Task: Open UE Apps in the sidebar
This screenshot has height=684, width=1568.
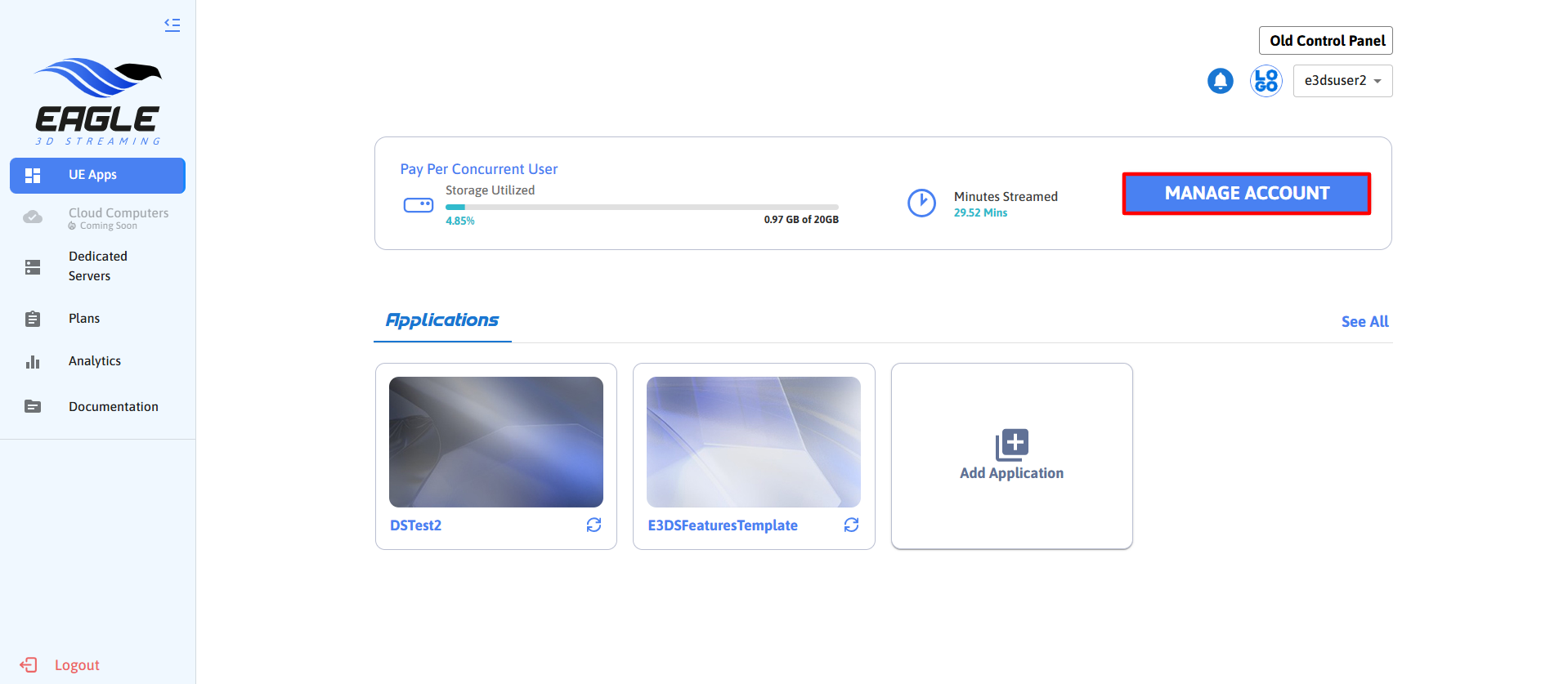Action: (x=97, y=175)
